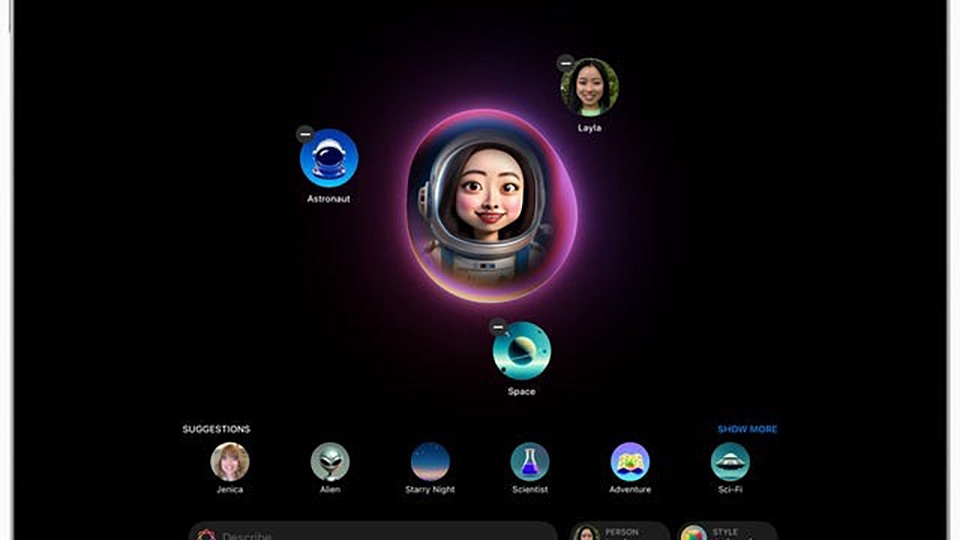Open the PERSON picker button

tap(620, 531)
